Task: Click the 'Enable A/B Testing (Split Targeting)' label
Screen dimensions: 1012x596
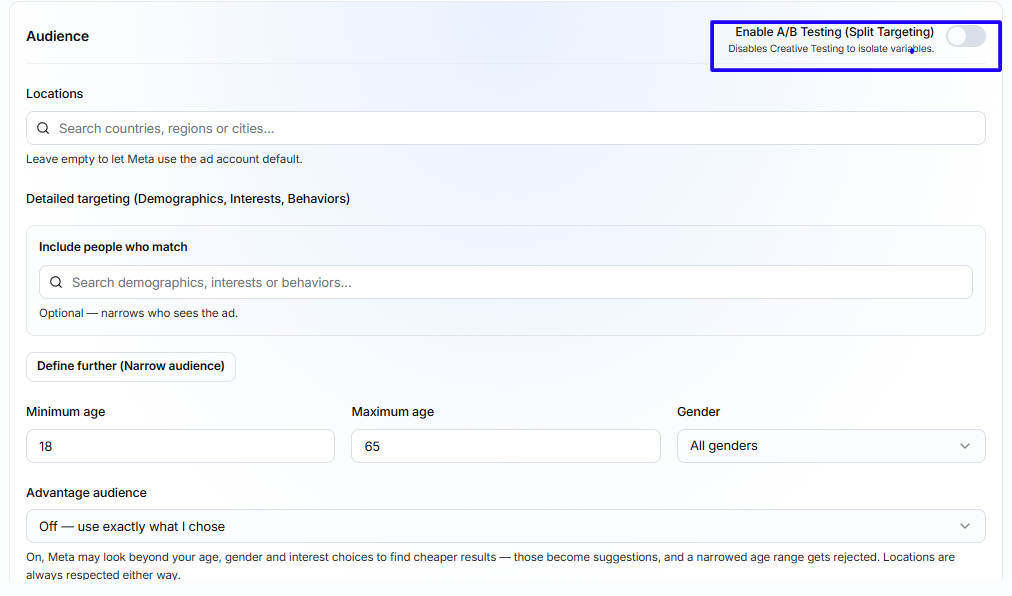Action: [834, 32]
